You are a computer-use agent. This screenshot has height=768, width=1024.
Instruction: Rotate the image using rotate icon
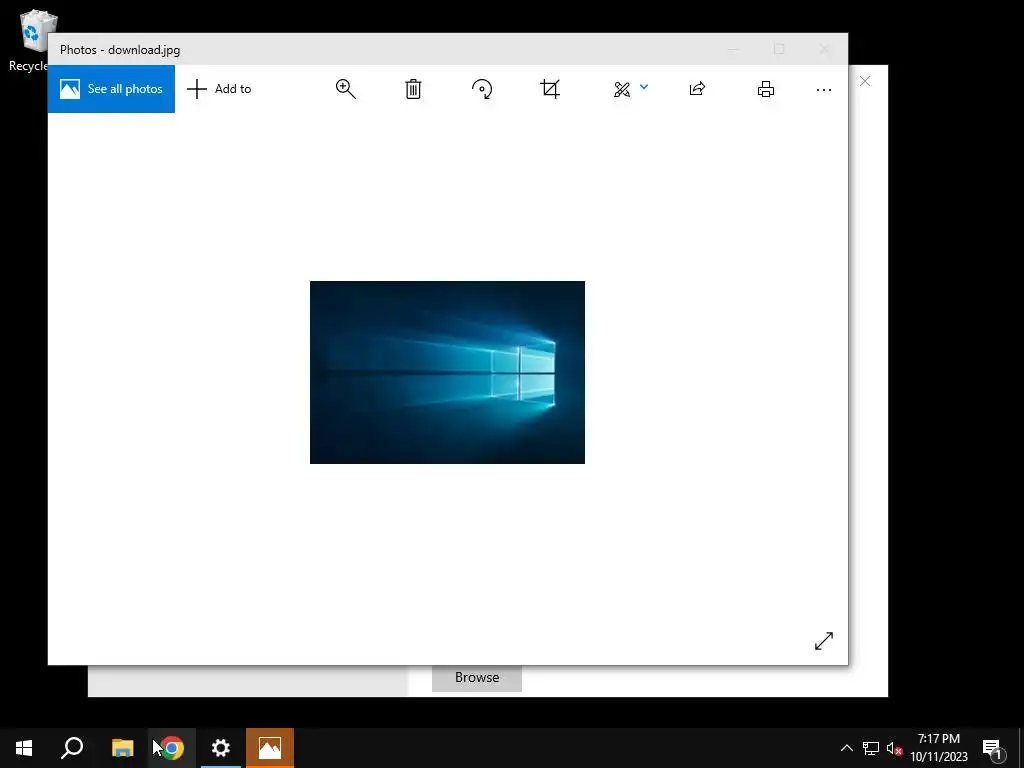pos(482,89)
